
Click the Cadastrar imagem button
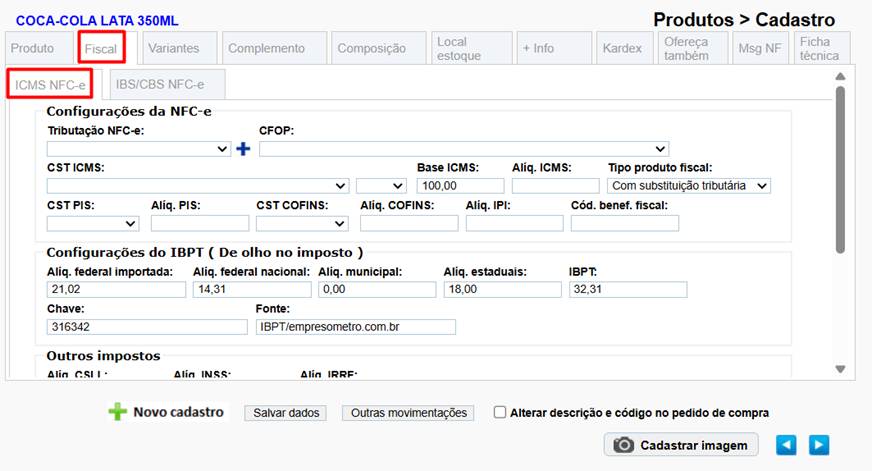(681, 445)
